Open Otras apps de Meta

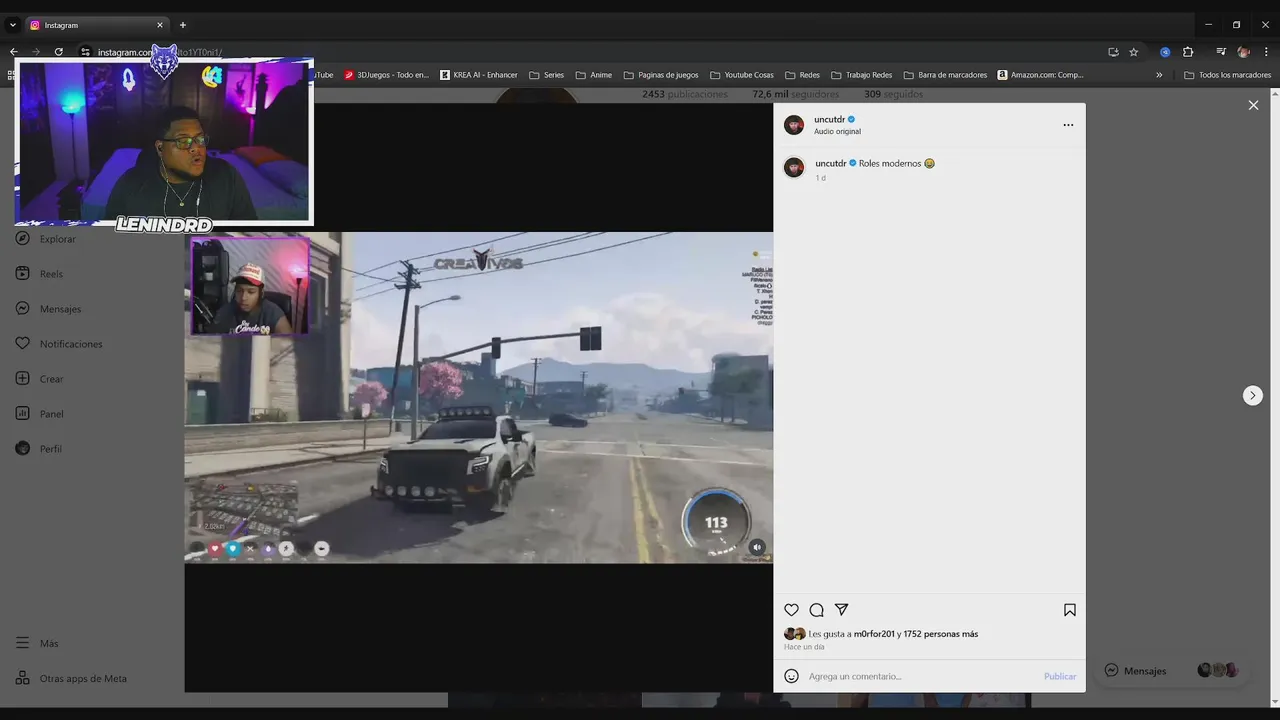point(71,678)
